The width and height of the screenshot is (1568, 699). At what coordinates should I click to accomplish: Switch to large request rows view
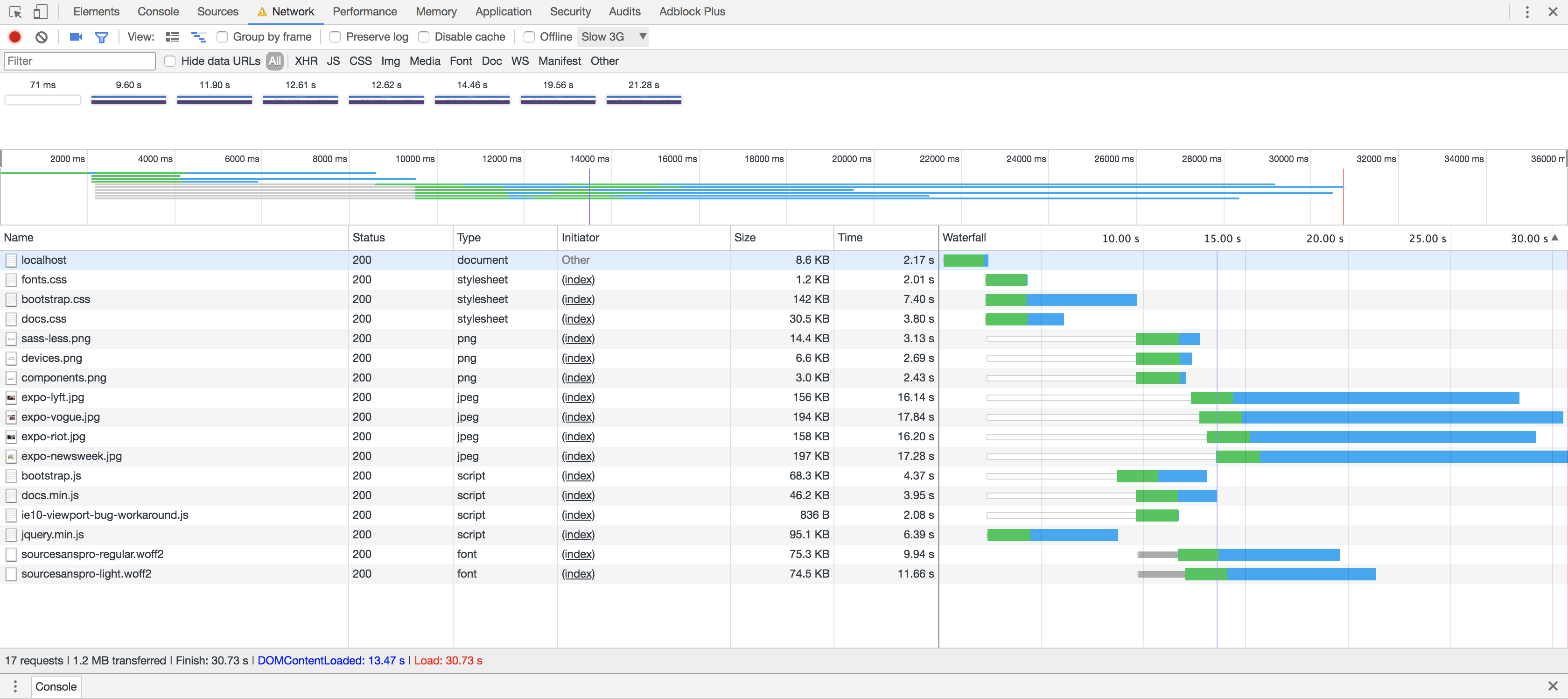click(x=173, y=37)
